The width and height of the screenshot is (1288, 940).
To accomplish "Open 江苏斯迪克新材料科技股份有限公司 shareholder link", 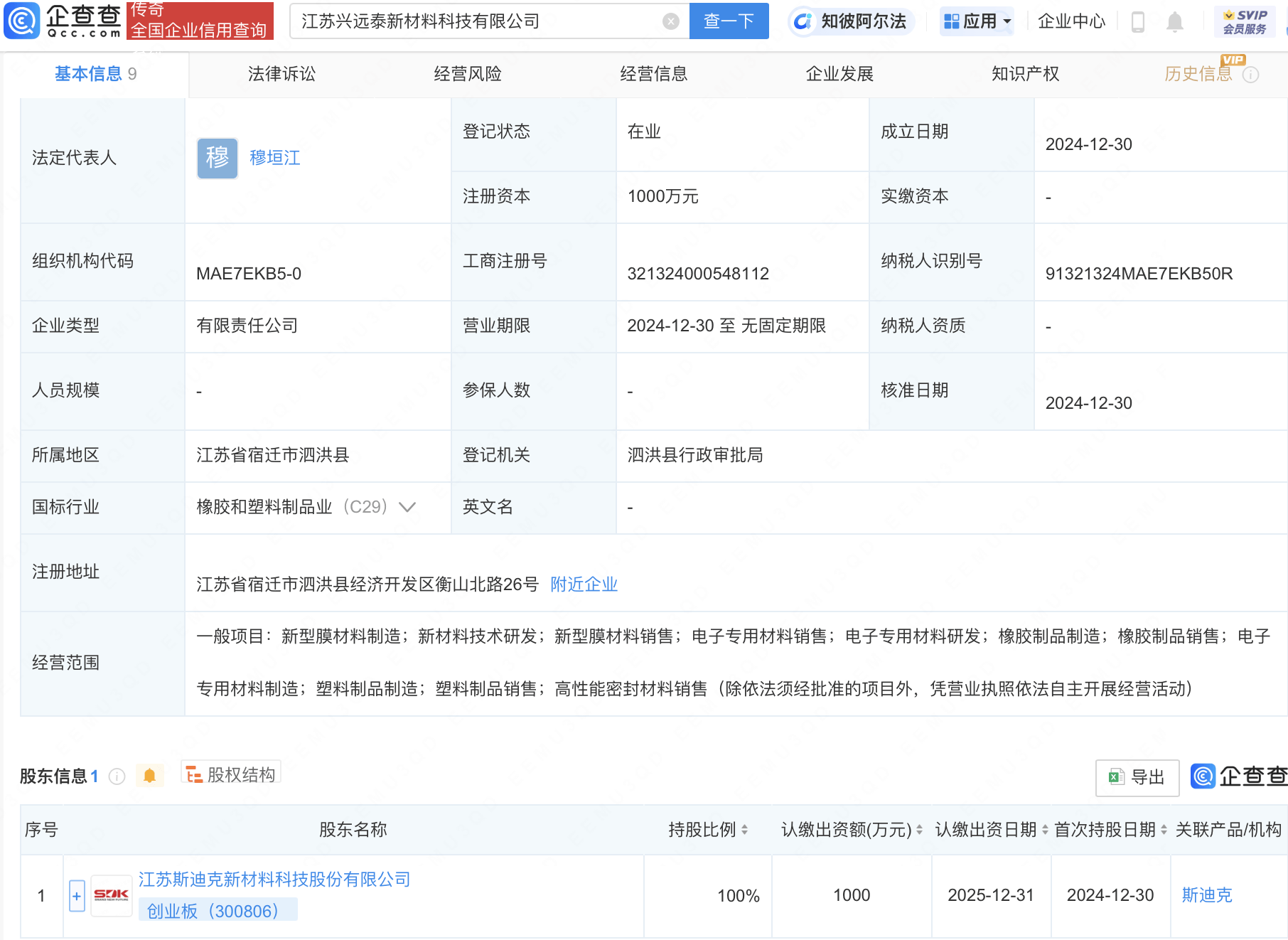I will 274,880.
